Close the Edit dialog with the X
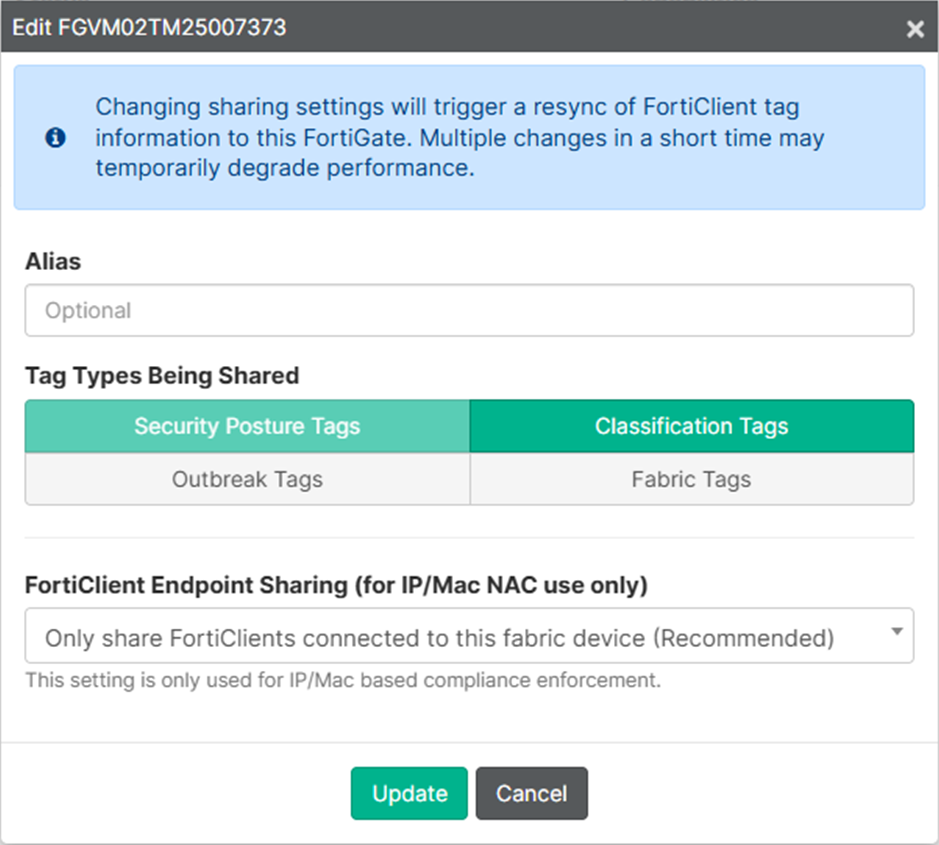Image resolution: width=939 pixels, height=845 pixels. click(914, 29)
